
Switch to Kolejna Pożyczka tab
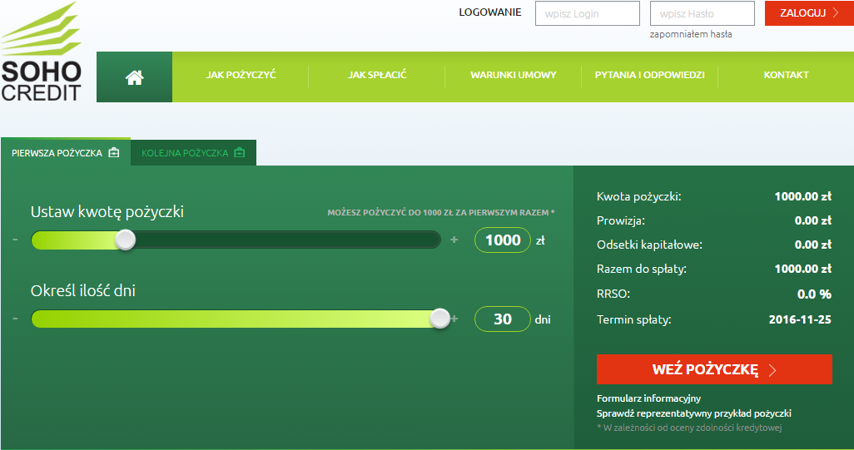[193, 153]
